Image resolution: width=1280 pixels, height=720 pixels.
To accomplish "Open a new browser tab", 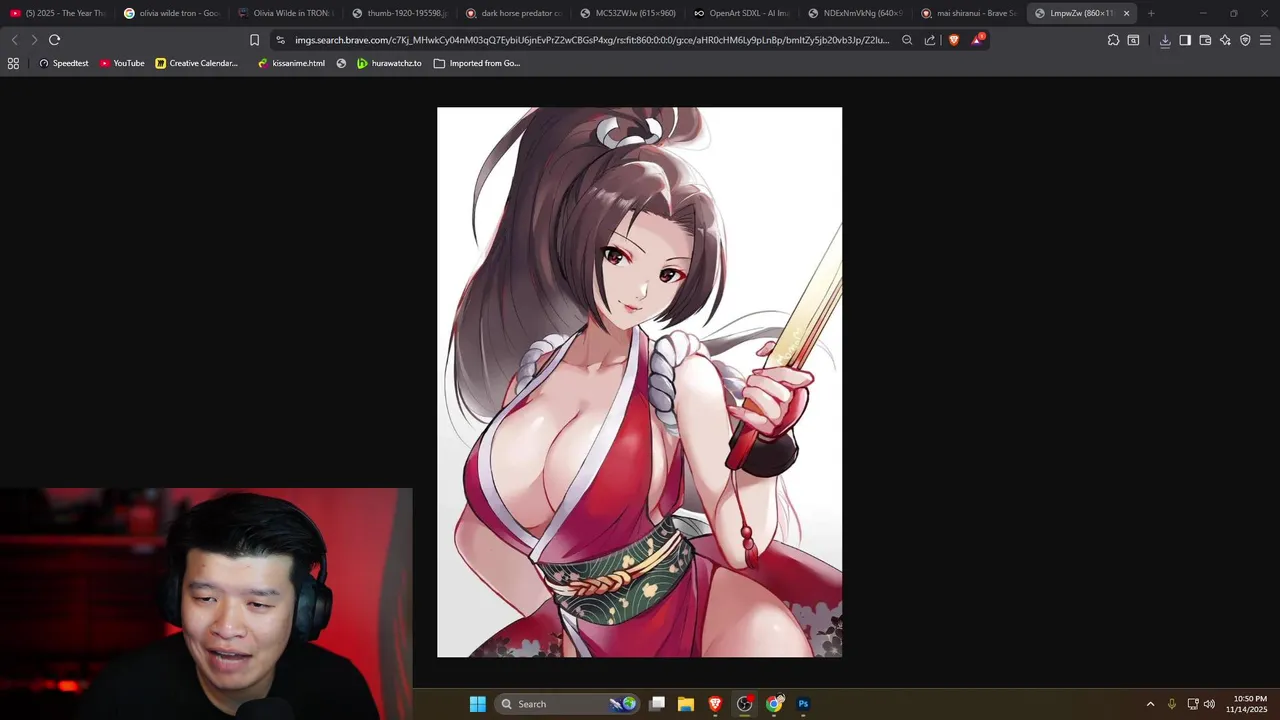I will (1151, 13).
